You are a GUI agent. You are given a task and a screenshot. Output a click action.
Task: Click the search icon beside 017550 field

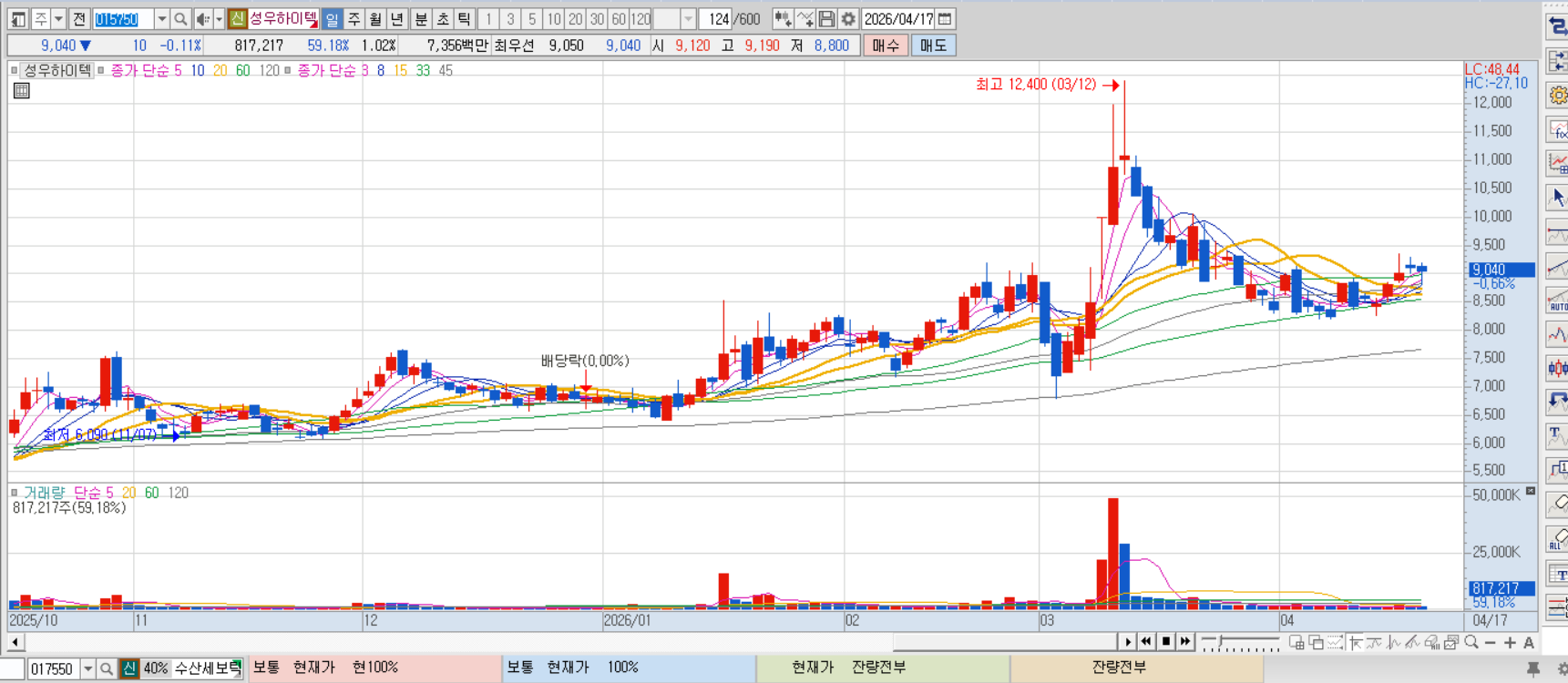pos(107,669)
